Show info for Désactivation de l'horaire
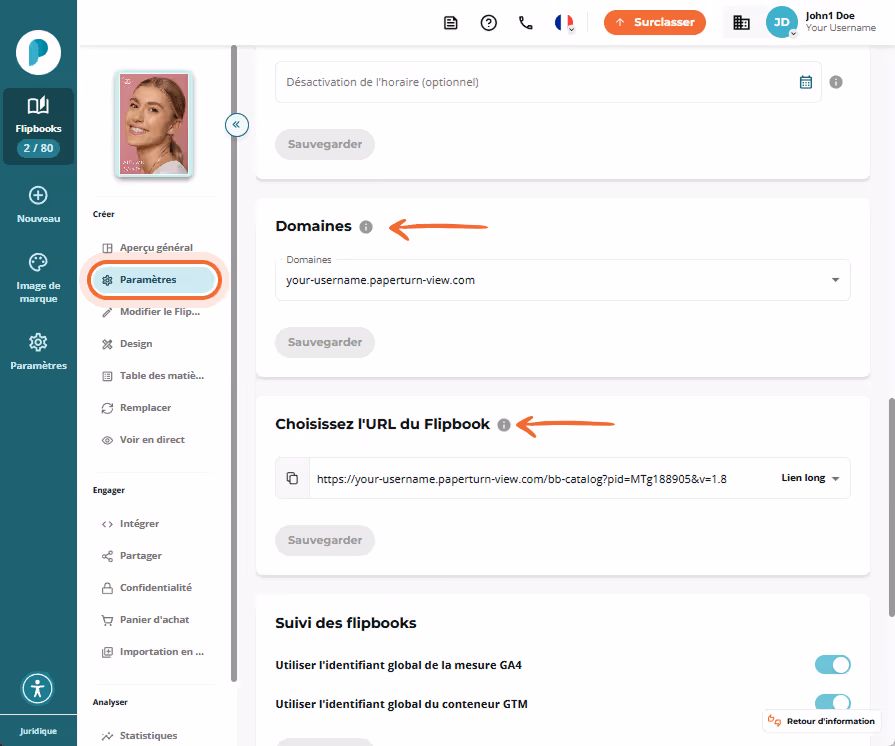895x746 pixels. coord(836,82)
